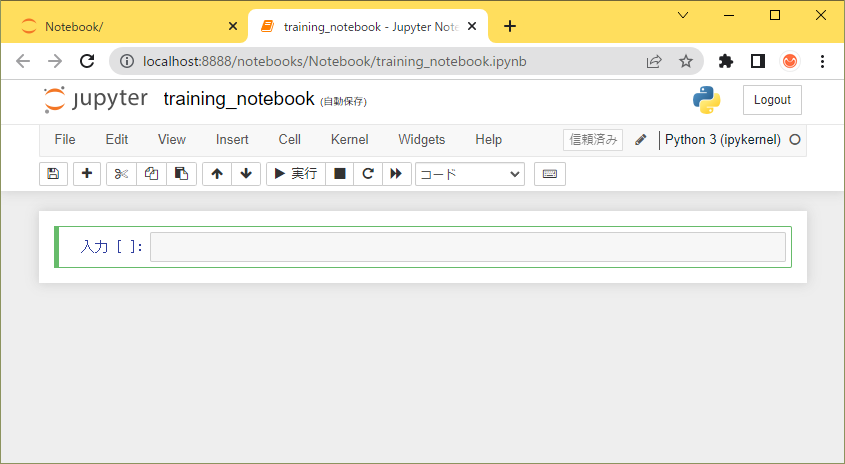Open the cell type dropdown showing コード

click(470, 174)
